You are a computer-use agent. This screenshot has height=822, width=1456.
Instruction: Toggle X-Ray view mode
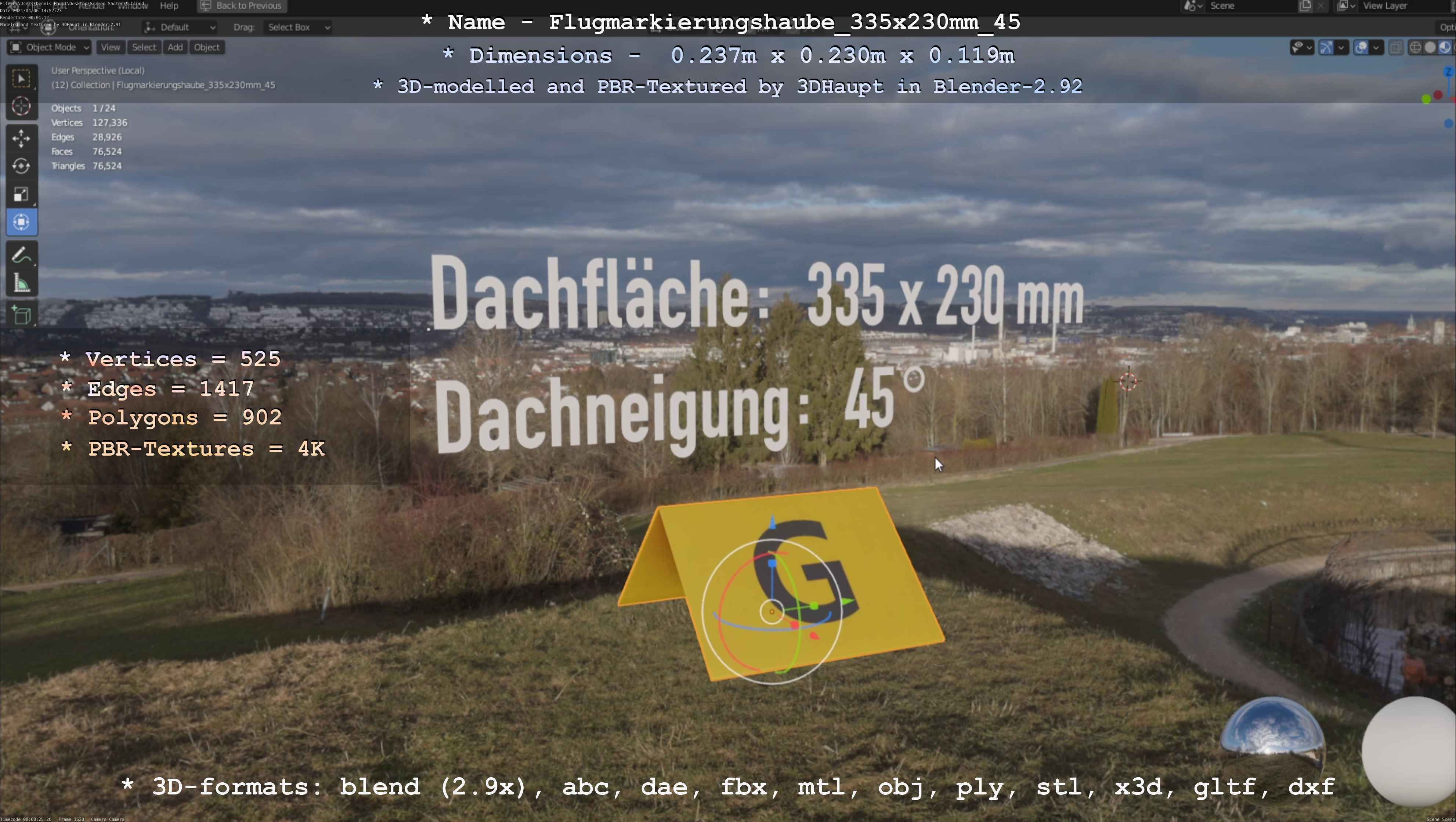[1396, 47]
